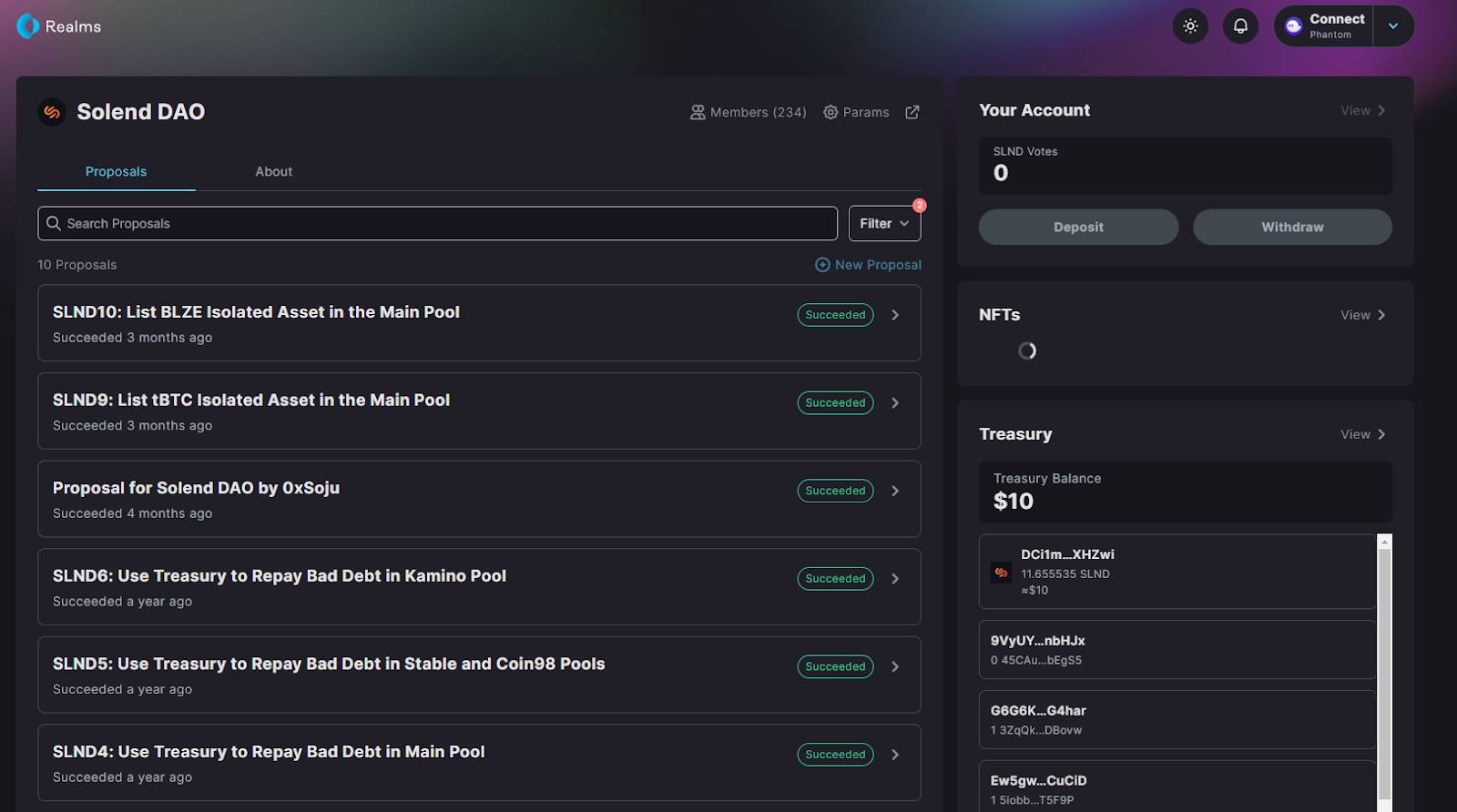The height and width of the screenshot is (812, 1457).
Task: Click the 10 Proposals count text
Action: click(x=77, y=265)
